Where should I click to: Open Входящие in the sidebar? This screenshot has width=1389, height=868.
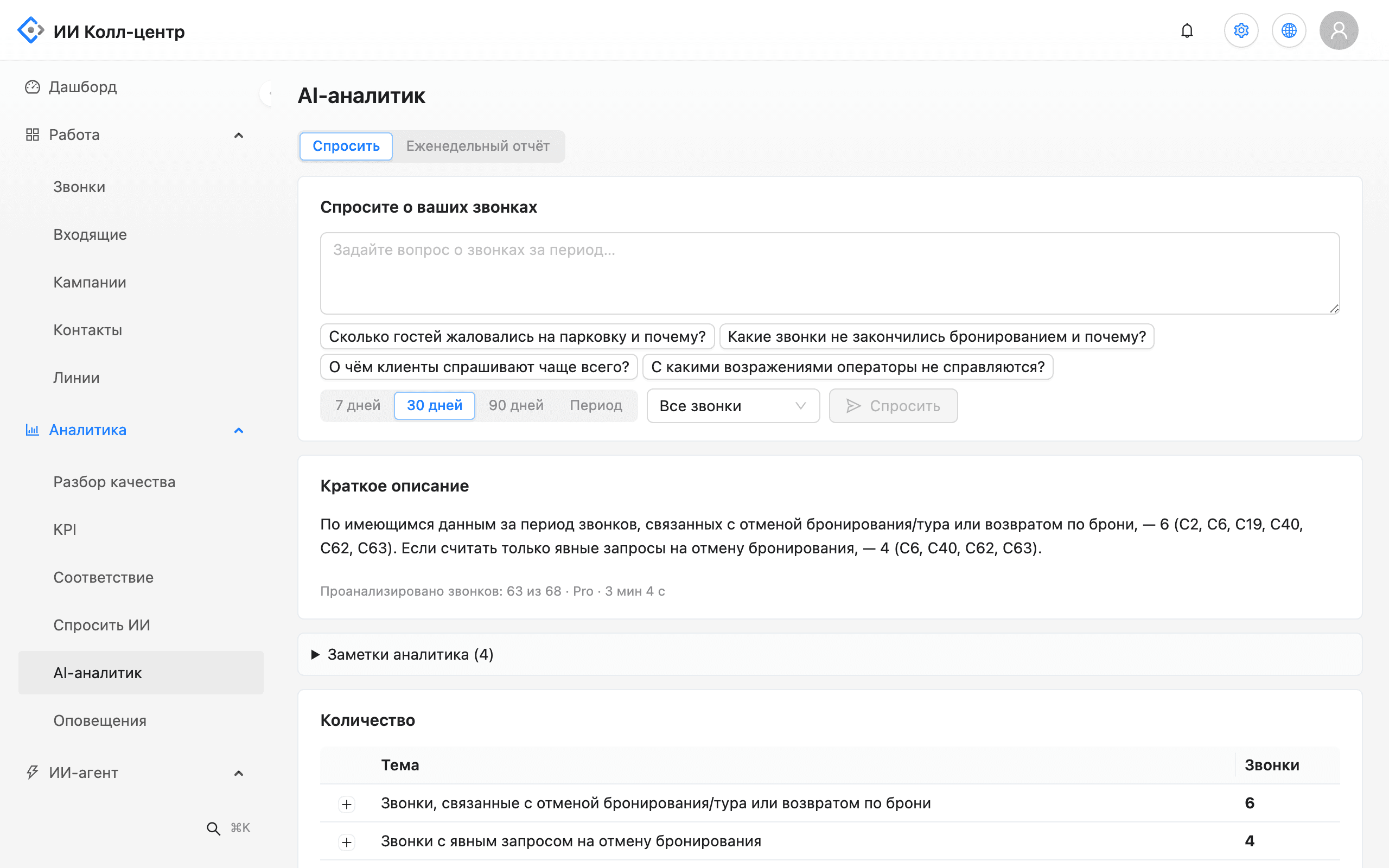tap(141, 234)
